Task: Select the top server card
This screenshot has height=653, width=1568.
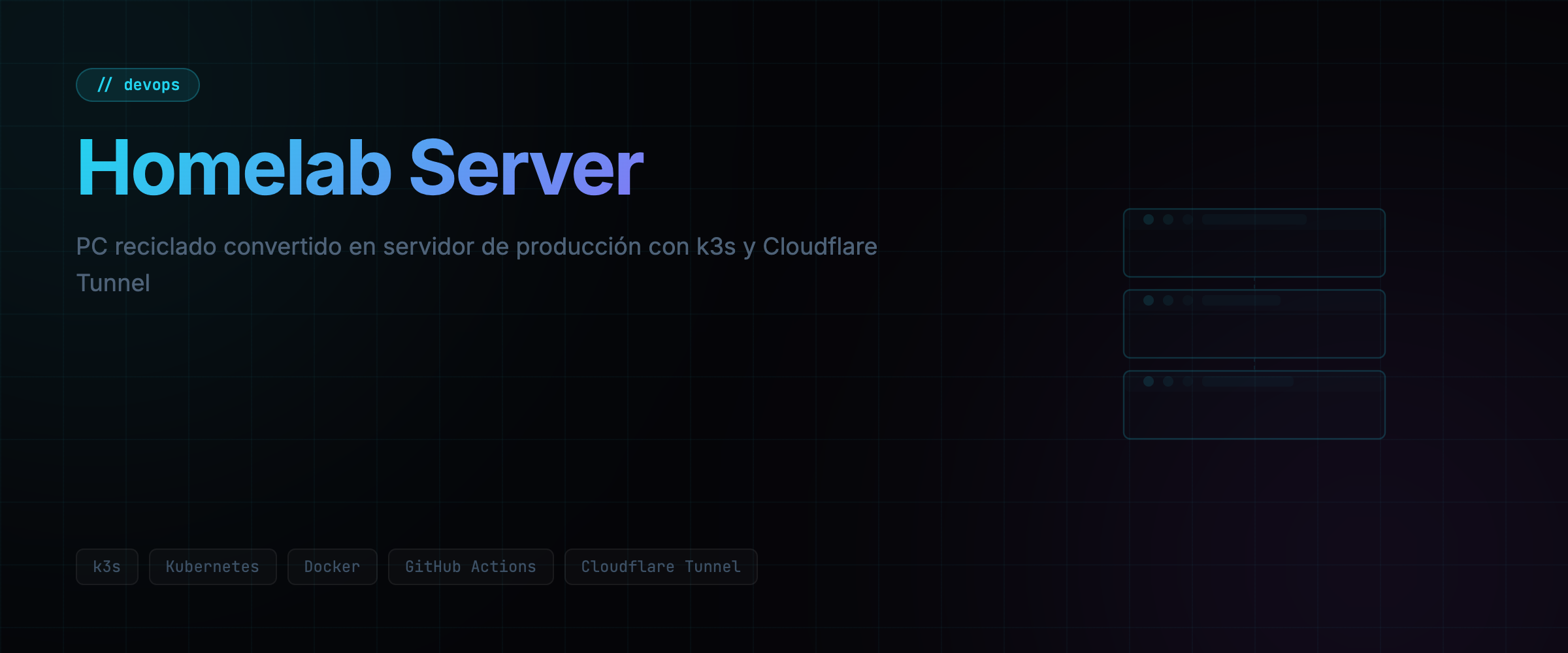Action: 1254,243
